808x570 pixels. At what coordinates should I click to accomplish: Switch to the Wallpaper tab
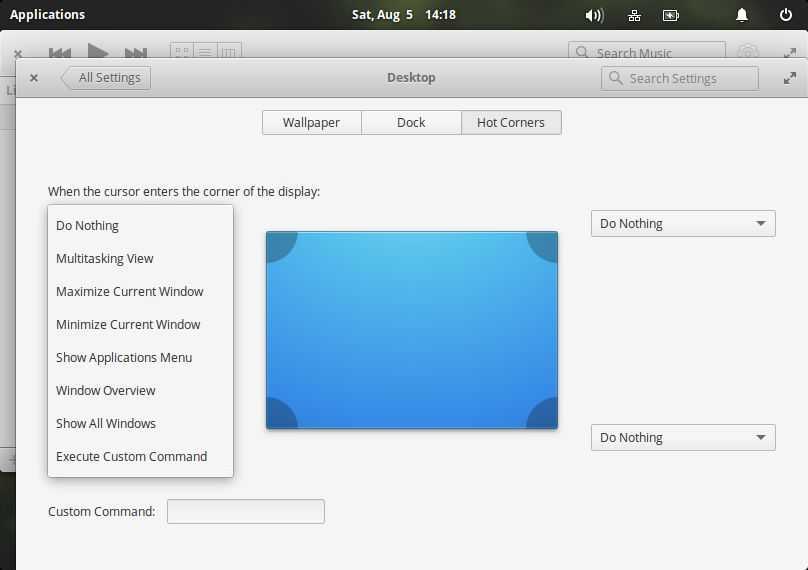[311, 122]
